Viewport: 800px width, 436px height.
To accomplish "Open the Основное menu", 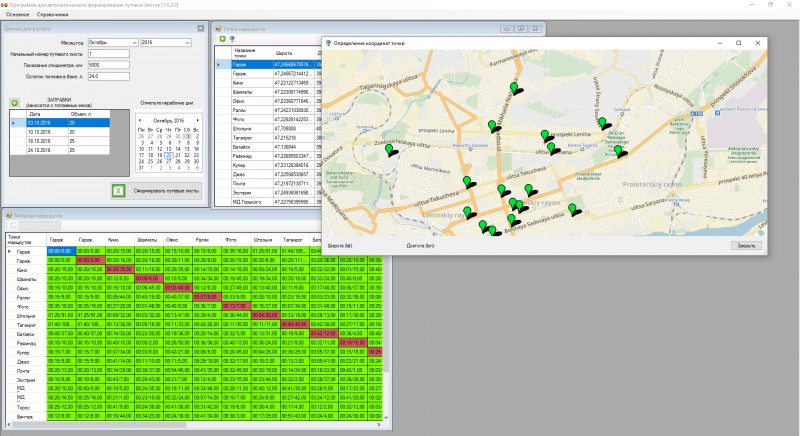I will click(x=17, y=15).
